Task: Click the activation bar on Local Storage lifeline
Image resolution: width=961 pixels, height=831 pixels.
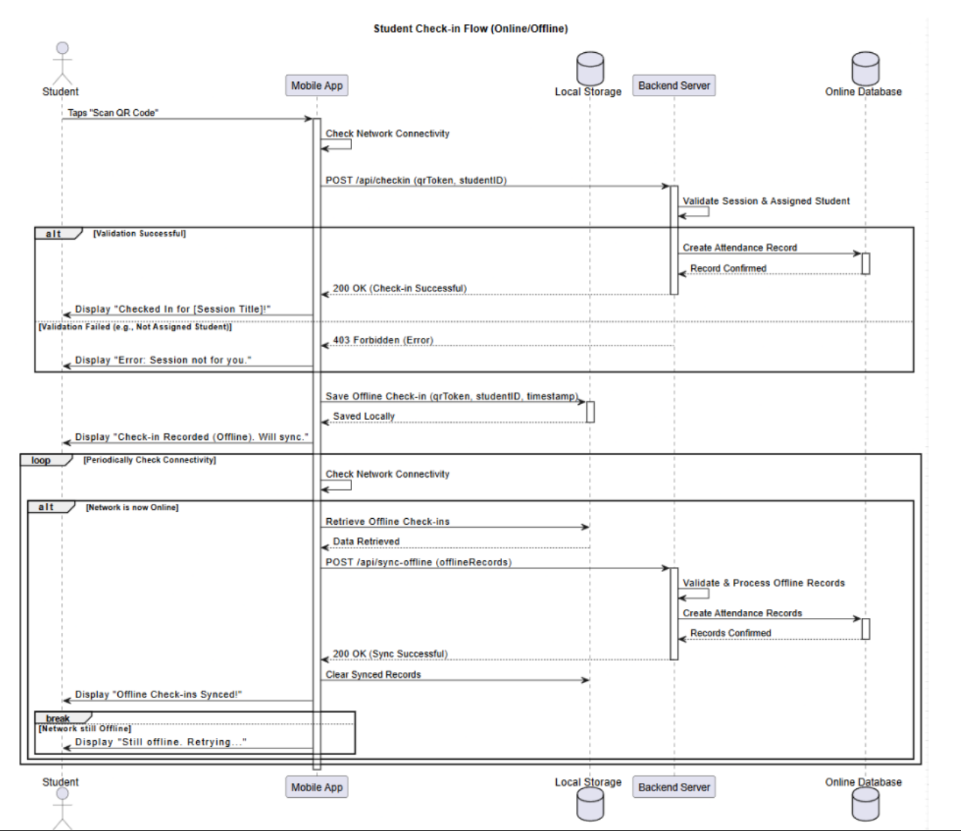Action: [590, 412]
